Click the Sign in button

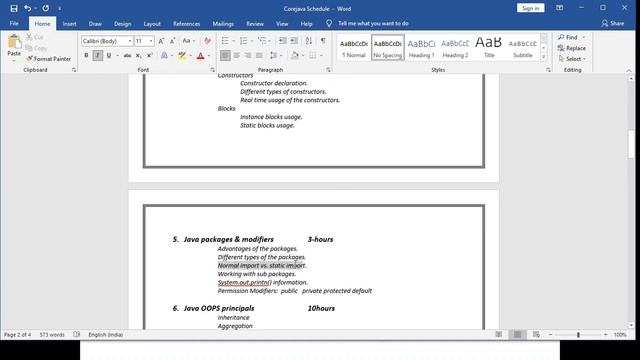pos(530,8)
